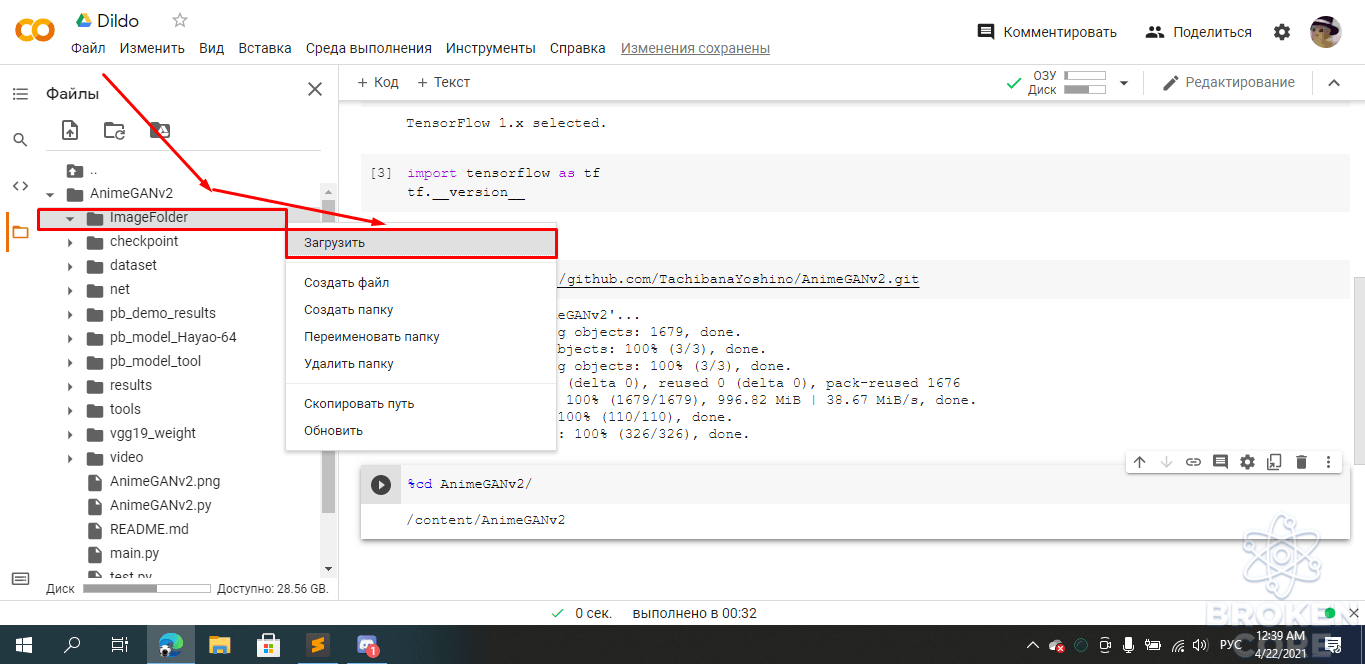The image size is (1365, 664).
Task: Expand the checkpoint folder
Action: pos(70,242)
